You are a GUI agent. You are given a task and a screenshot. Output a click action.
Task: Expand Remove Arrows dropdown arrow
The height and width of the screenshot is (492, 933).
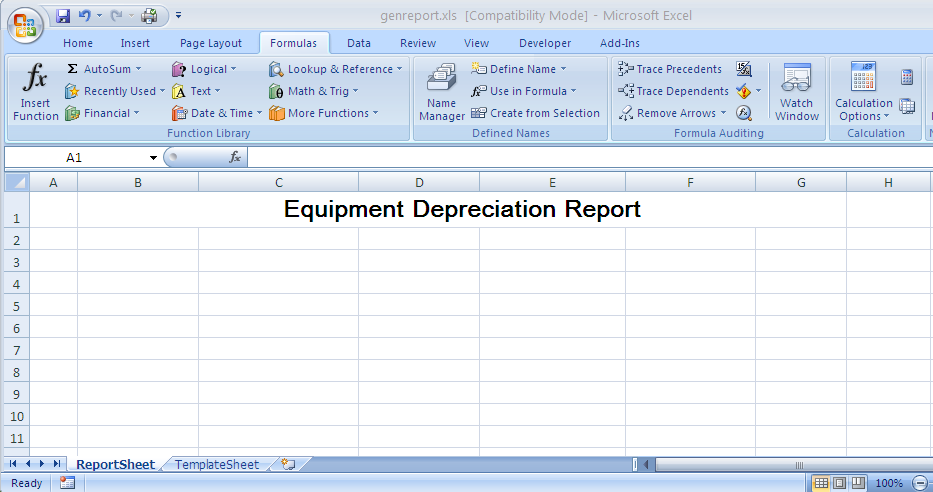pyautogui.click(x=724, y=113)
